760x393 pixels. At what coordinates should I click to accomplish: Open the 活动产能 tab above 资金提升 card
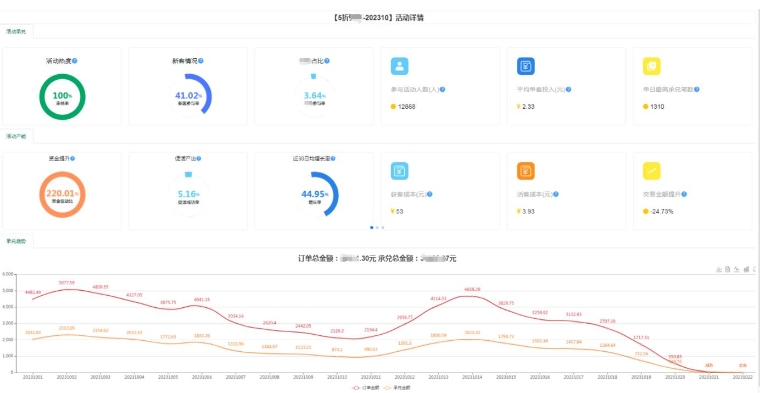16,137
